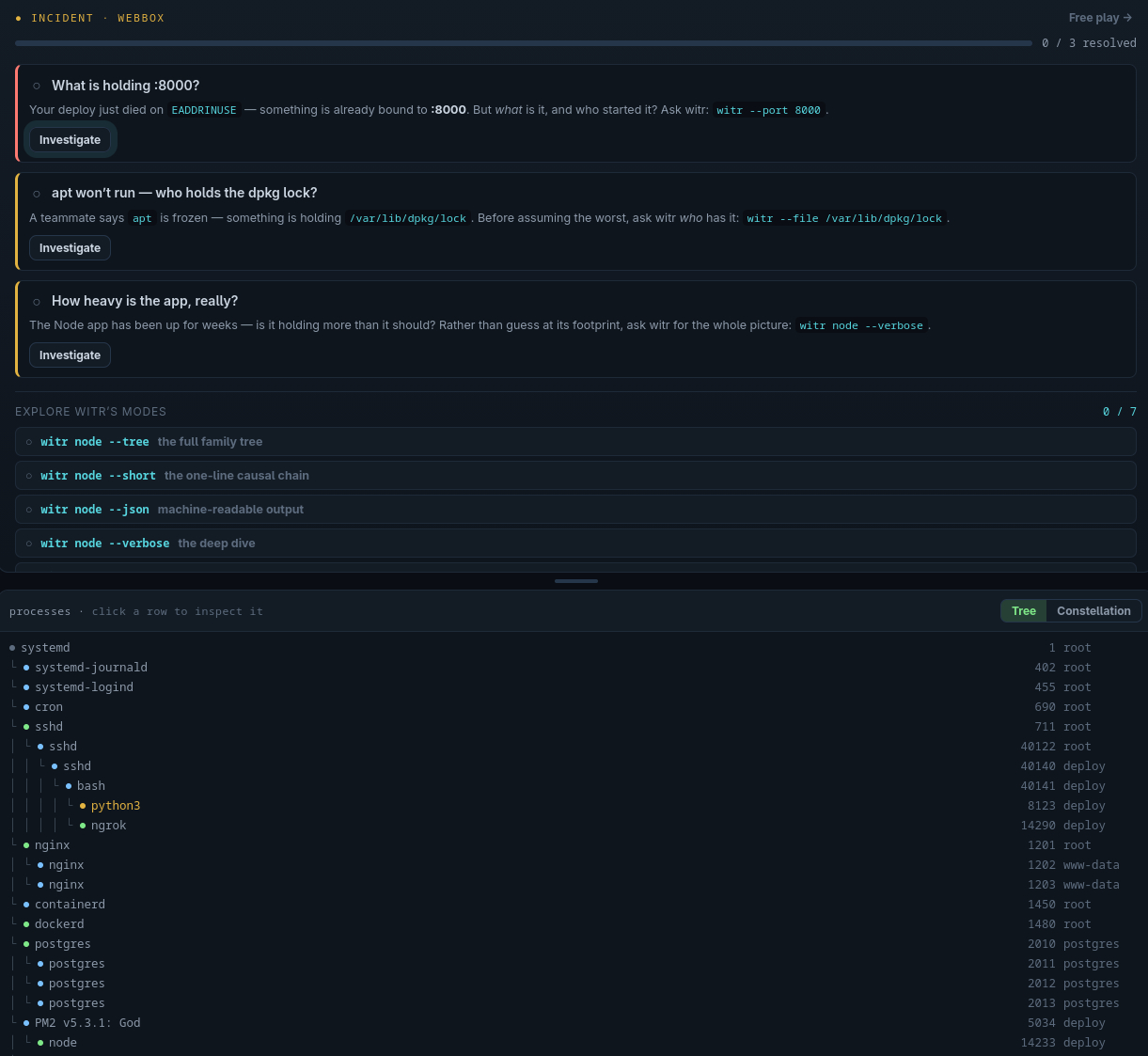
Task: Click PID 5034 in the process list
Action: tap(1042, 1023)
